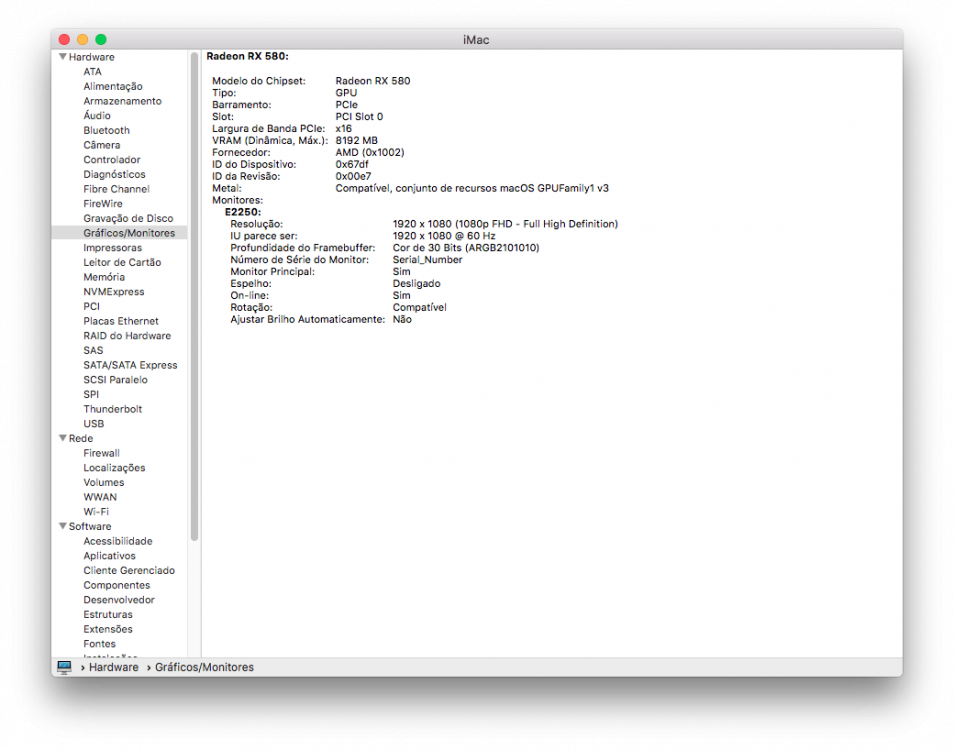Open Aplicativos under Software
The height and width of the screenshot is (750, 954).
click(x=110, y=555)
